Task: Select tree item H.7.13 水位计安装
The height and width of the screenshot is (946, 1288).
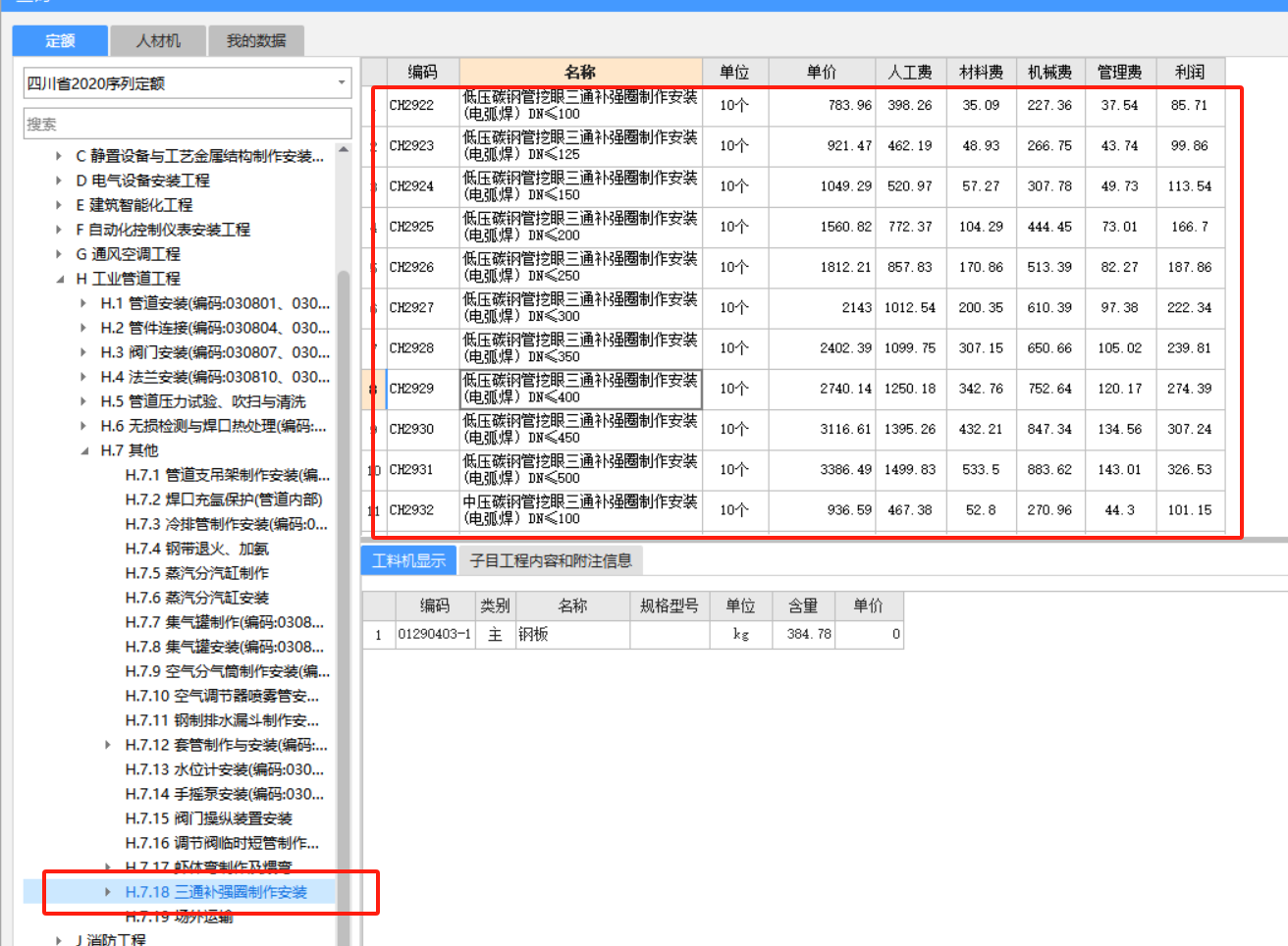Action: pos(225,769)
